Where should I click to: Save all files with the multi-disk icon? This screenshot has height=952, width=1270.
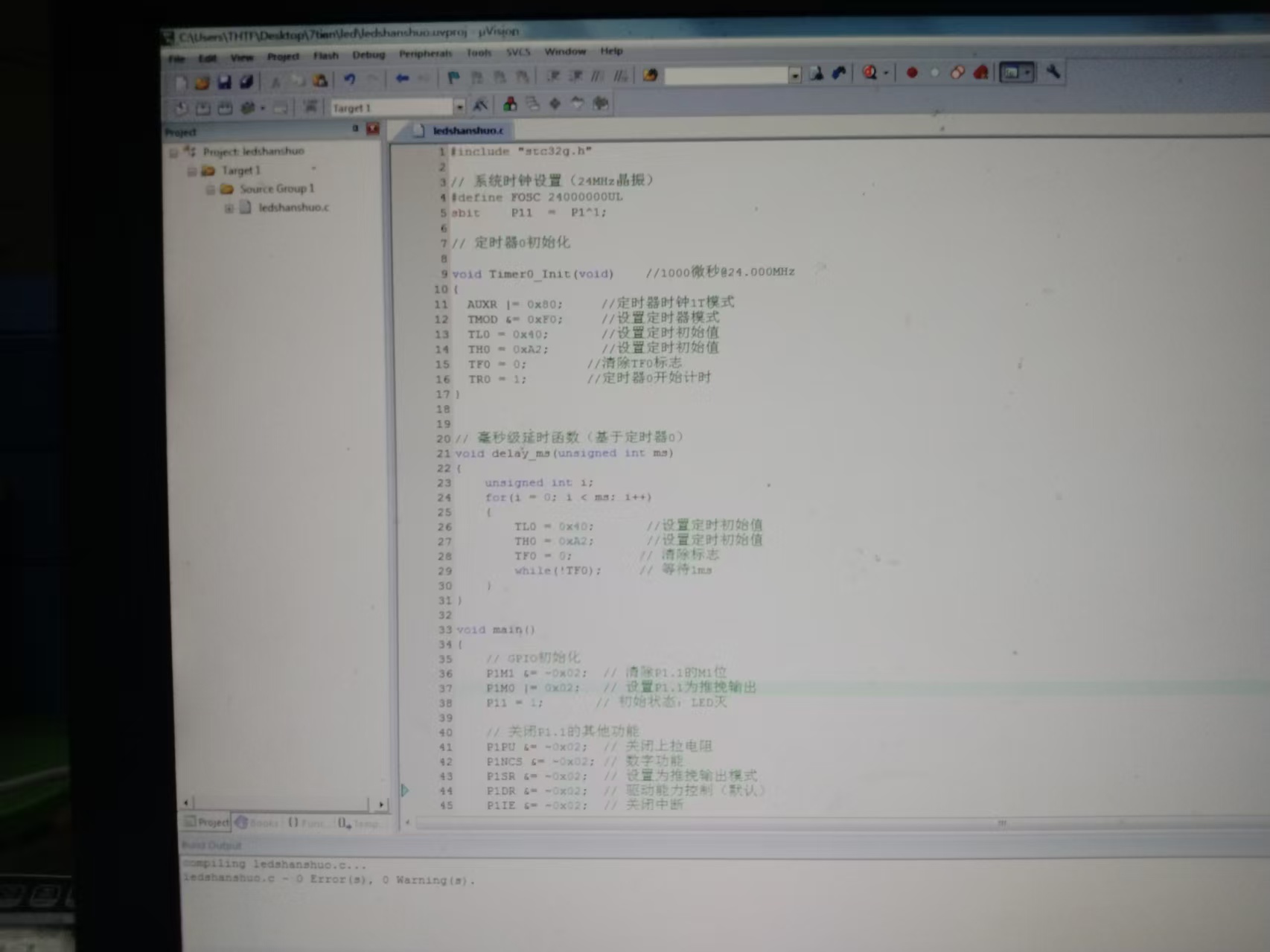[x=246, y=82]
